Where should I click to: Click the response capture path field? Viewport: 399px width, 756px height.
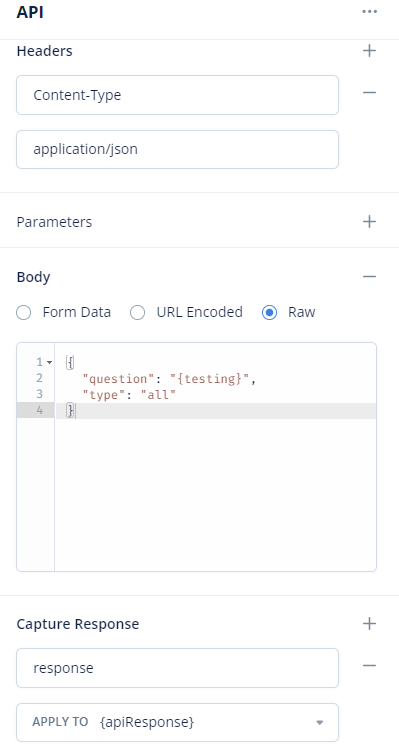tap(177, 668)
